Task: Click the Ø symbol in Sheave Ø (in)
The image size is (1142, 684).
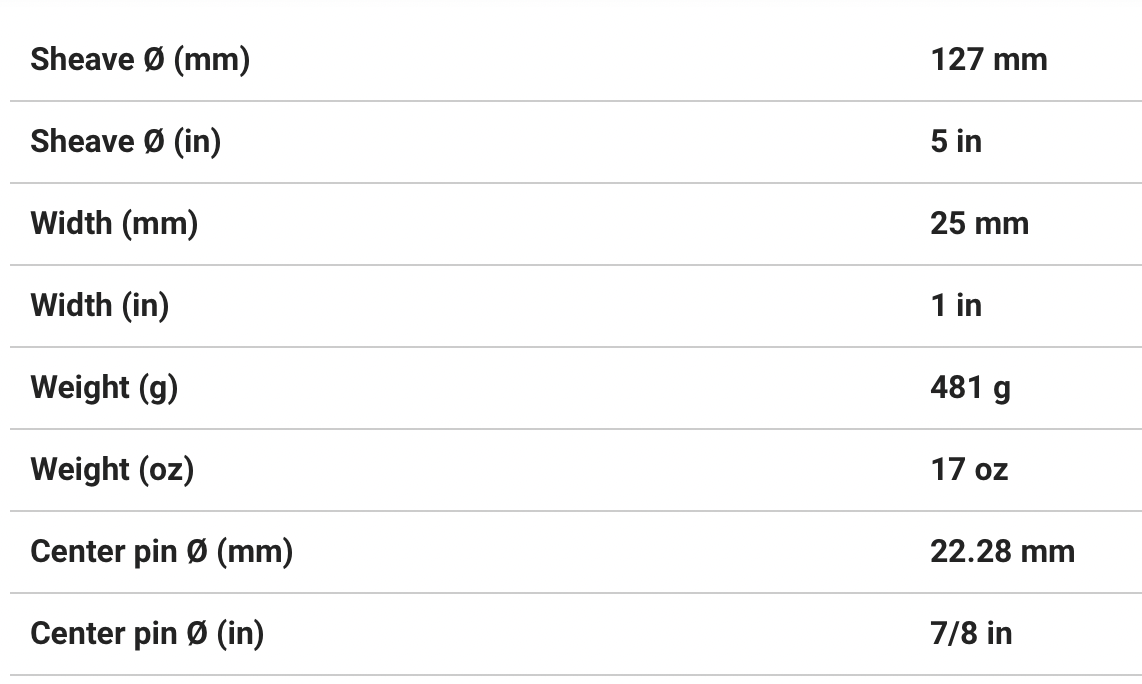Action: [x=153, y=142]
